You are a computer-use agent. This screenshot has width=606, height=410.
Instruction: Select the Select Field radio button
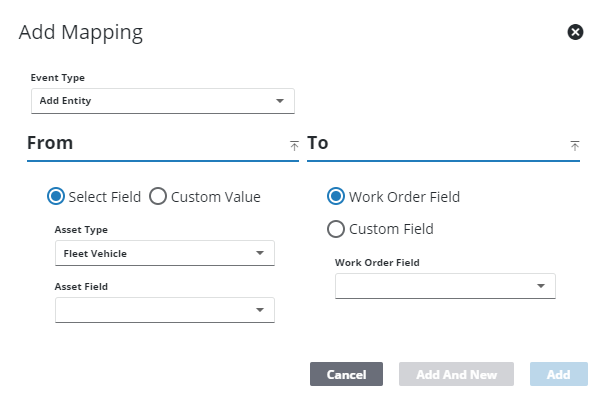[57, 197]
